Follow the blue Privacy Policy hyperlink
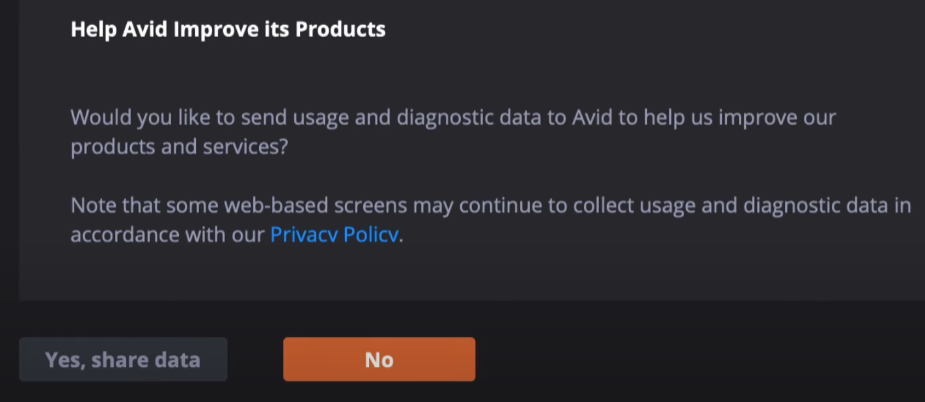Screen dimensions: 925x402 [x=335, y=236]
